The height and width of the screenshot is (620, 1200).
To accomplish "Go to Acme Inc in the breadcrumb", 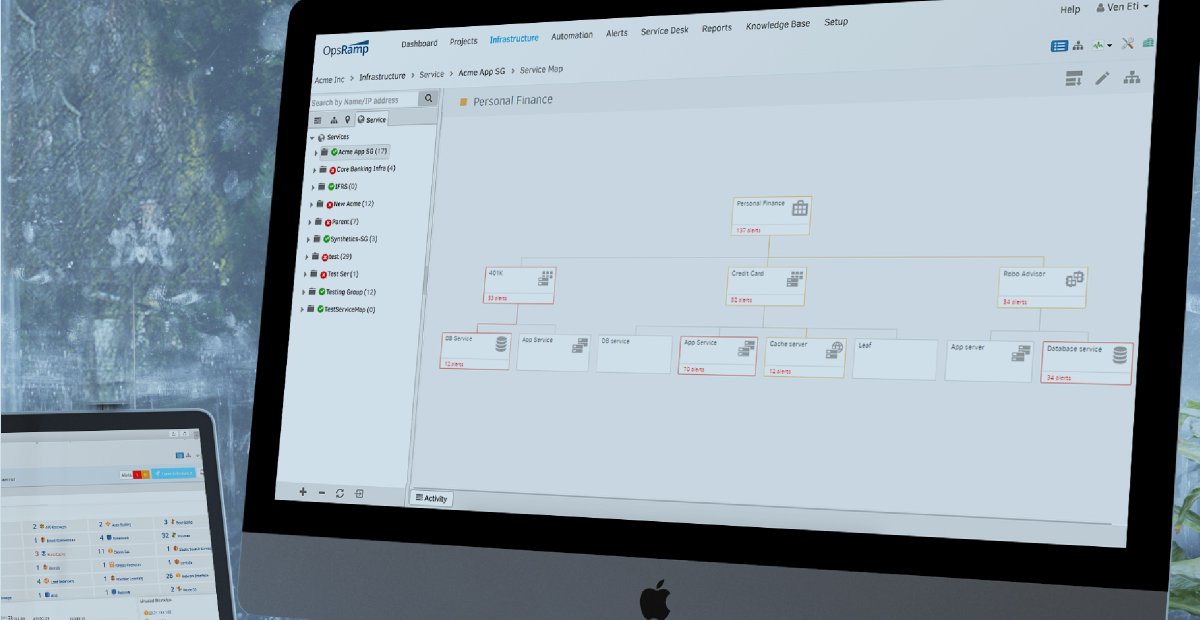I will click(x=329, y=78).
